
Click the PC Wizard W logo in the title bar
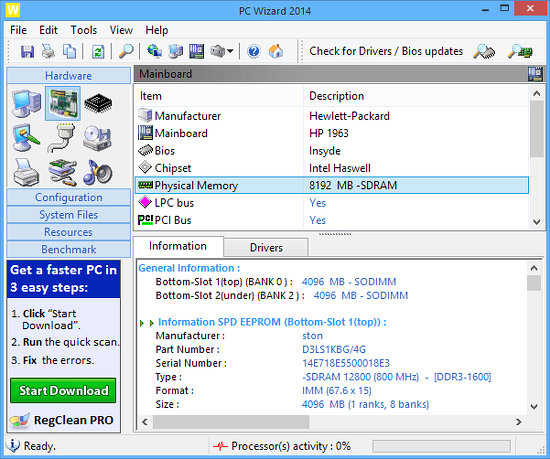coord(12,10)
